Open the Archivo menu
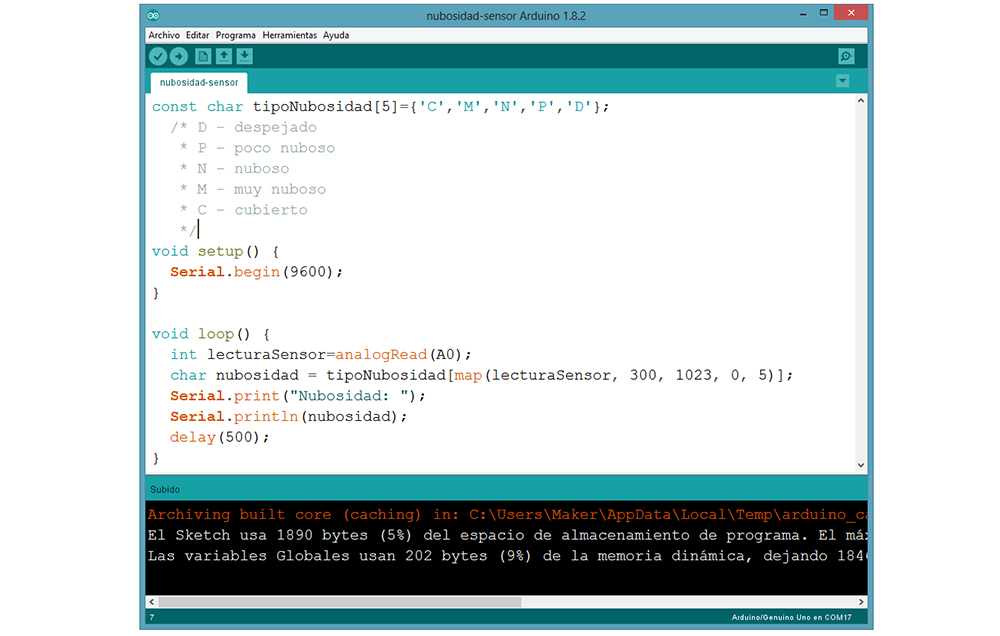The image size is (1000, 636). click(164, 35)
